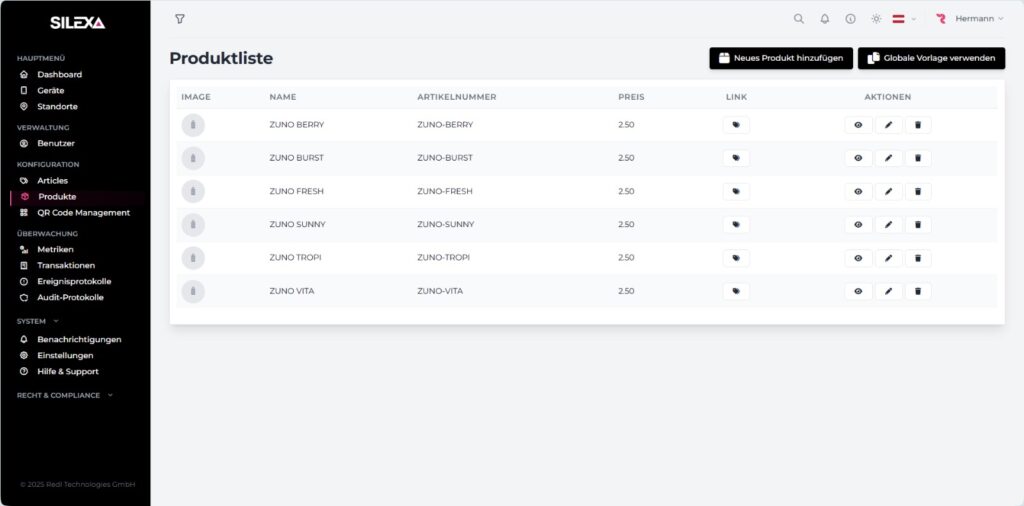Open Einstellungen in sidebar
1024x506 pixels.
pyautogui.click(x=65, y=355)
